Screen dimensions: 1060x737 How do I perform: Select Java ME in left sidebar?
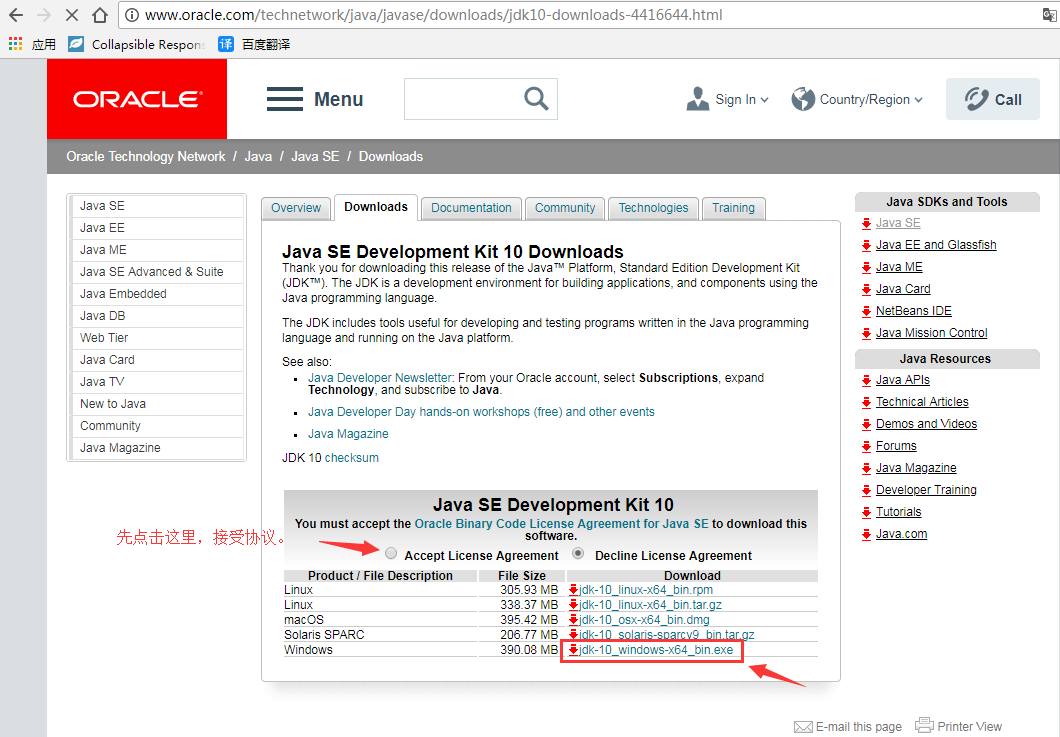tap(156, 250)
